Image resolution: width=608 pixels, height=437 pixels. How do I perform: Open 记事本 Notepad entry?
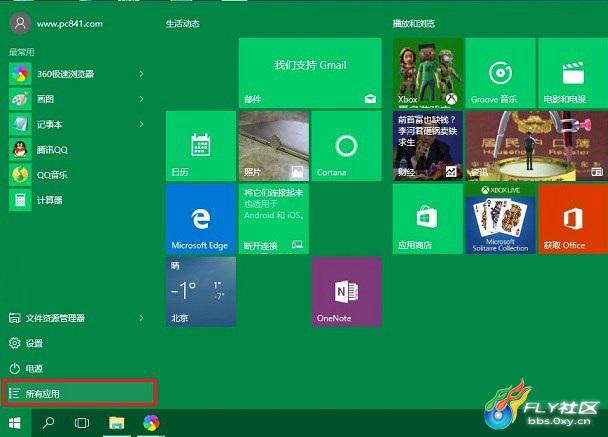tap(76, 124)
